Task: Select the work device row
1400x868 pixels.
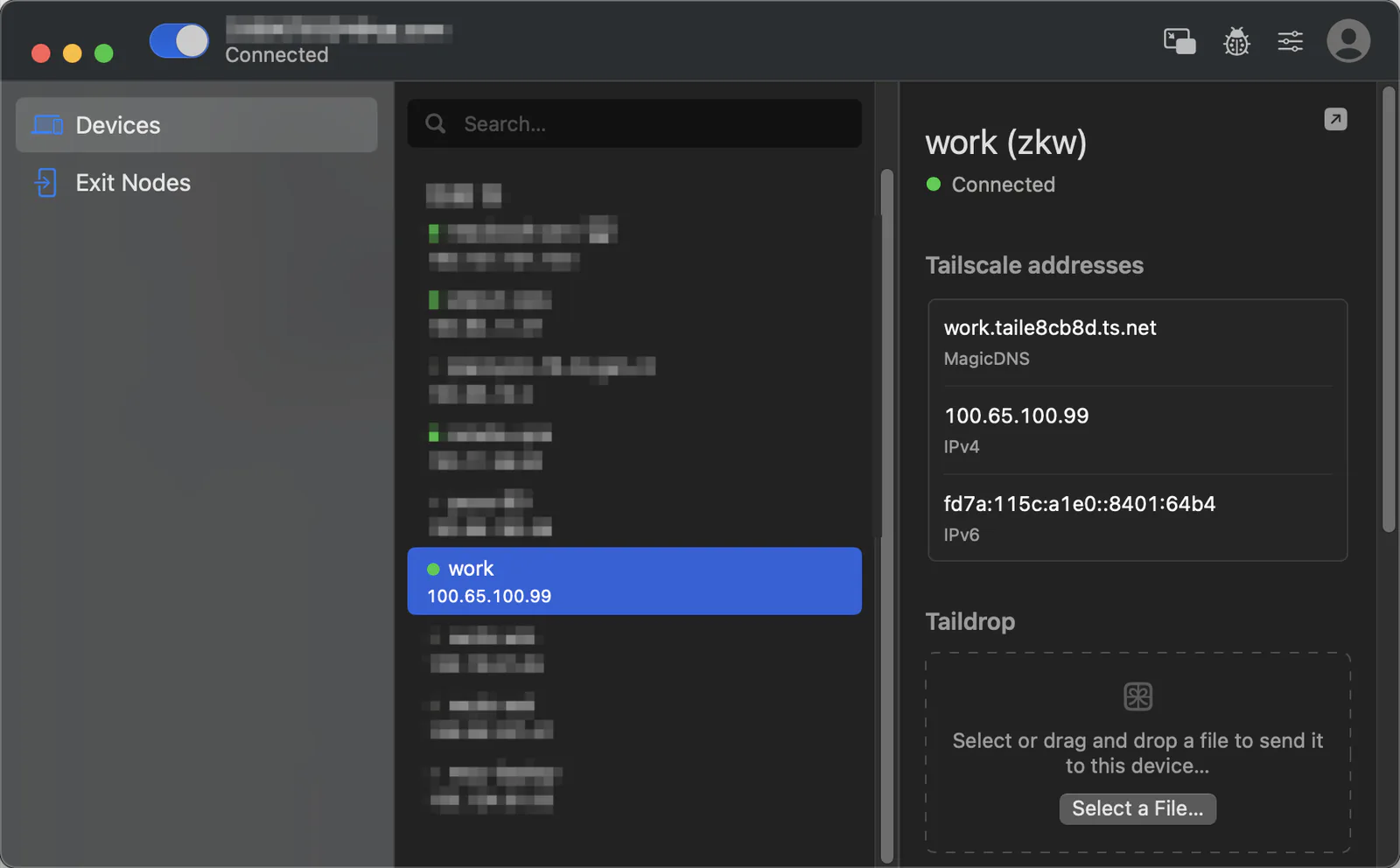Action: (x=634, y=581)
